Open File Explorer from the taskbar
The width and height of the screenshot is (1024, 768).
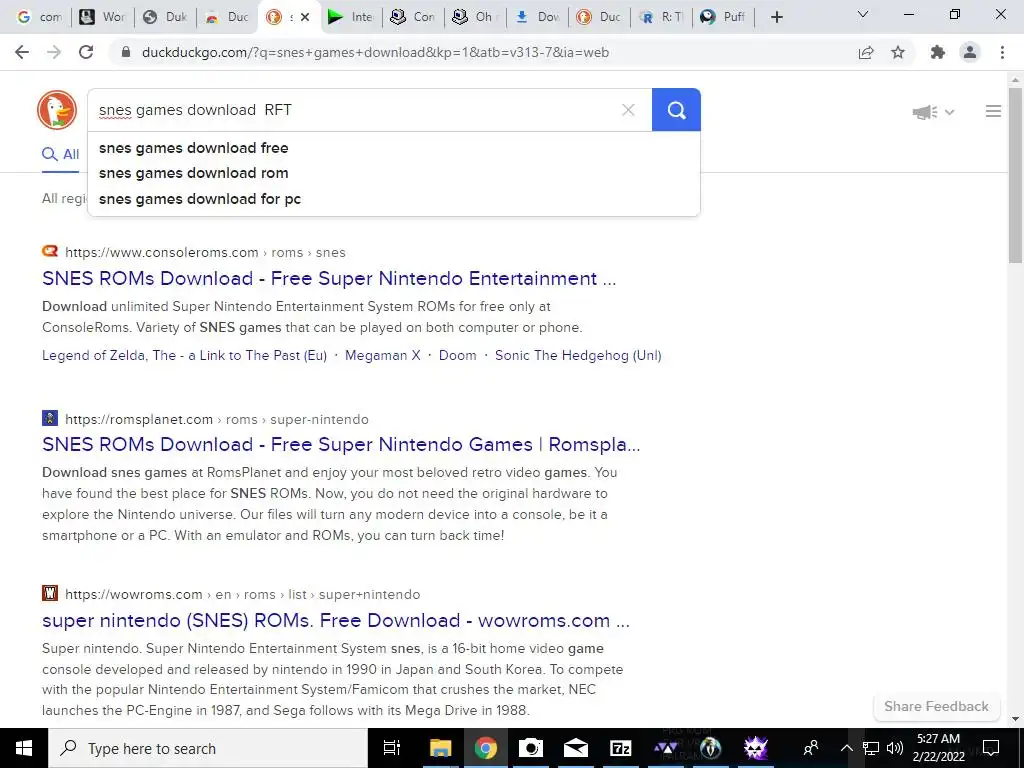[440, 748]
